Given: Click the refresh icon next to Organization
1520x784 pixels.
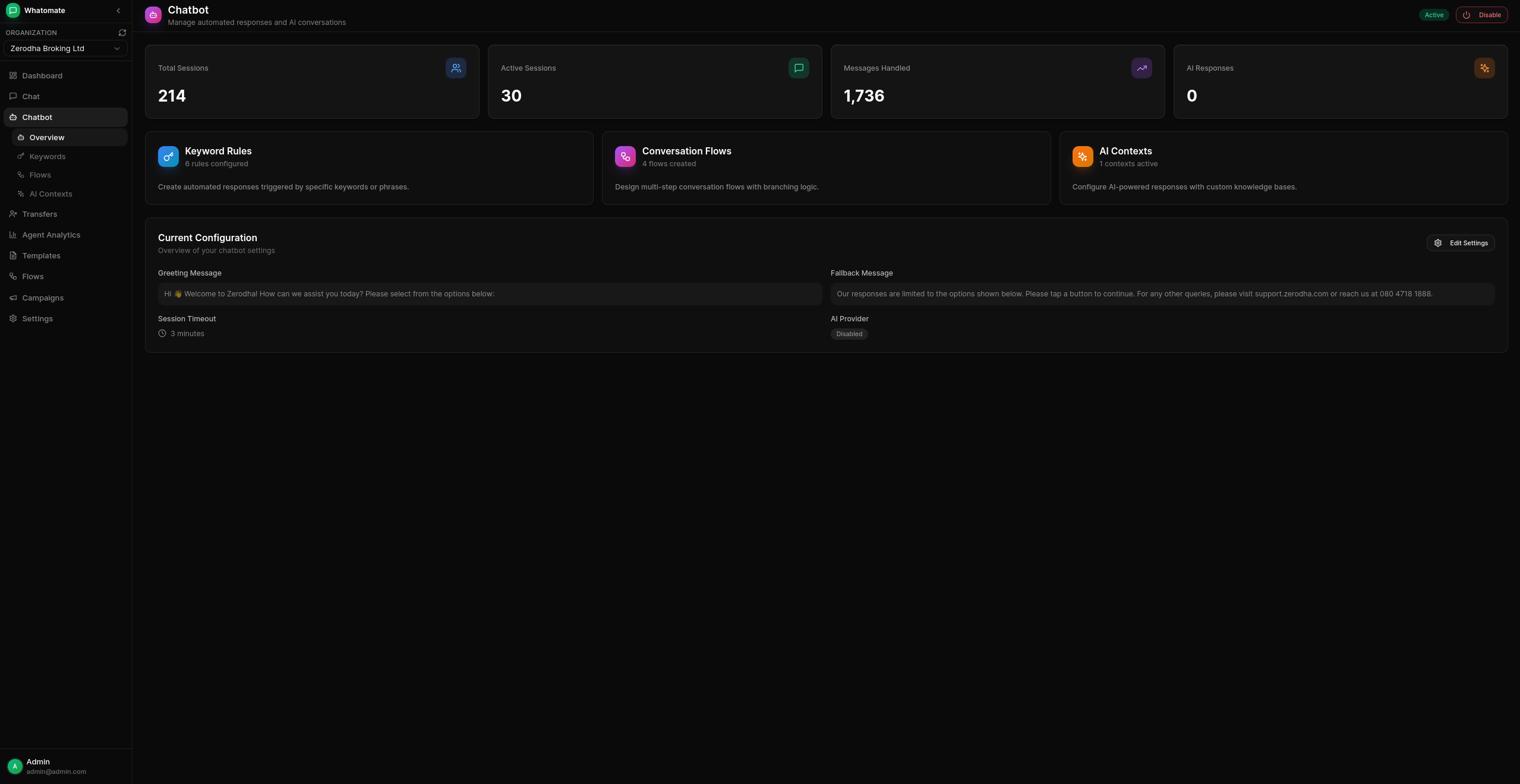Looking at the screenshot, I should coord(122,32).
